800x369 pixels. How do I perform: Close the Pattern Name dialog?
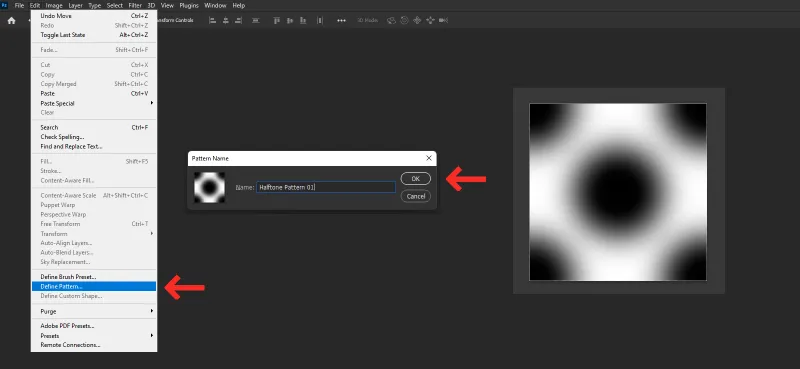429,158
